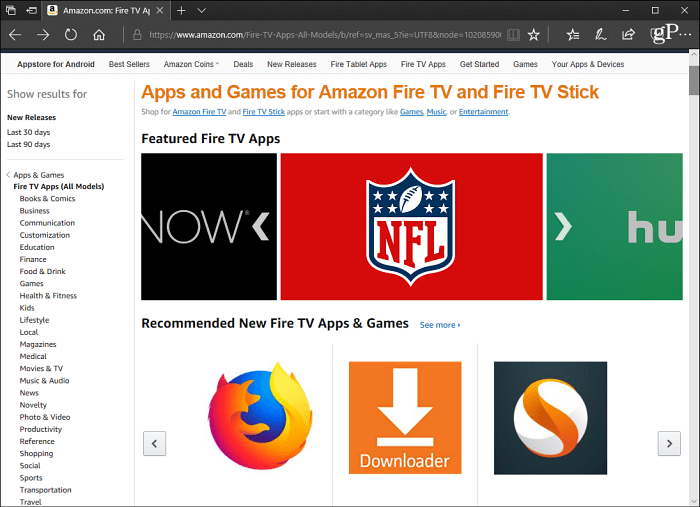
Task: Open the Fire TV Apps nav item
Action: 423,64
